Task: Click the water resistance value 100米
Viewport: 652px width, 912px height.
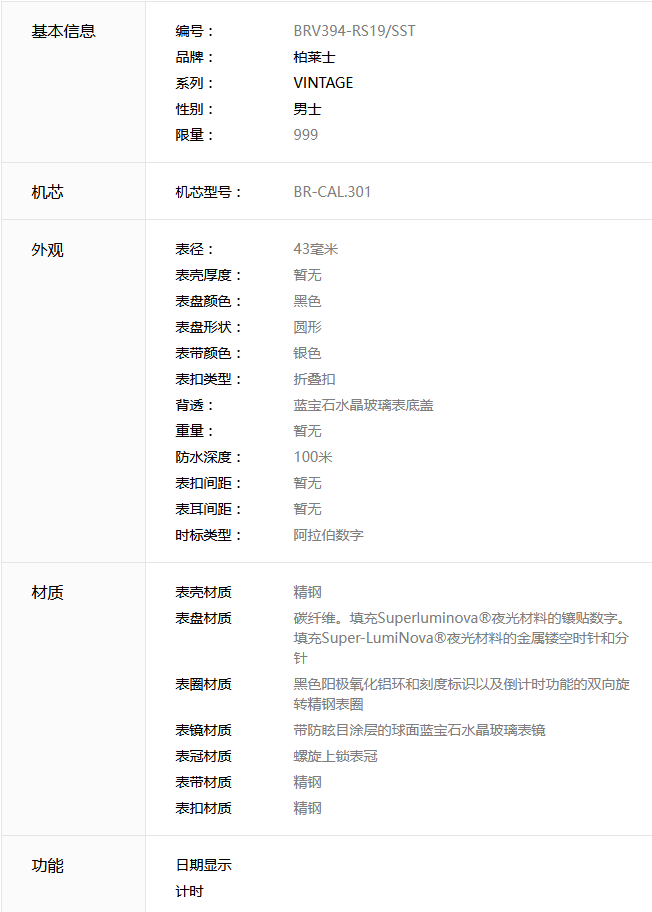Action: pos(313,457)
